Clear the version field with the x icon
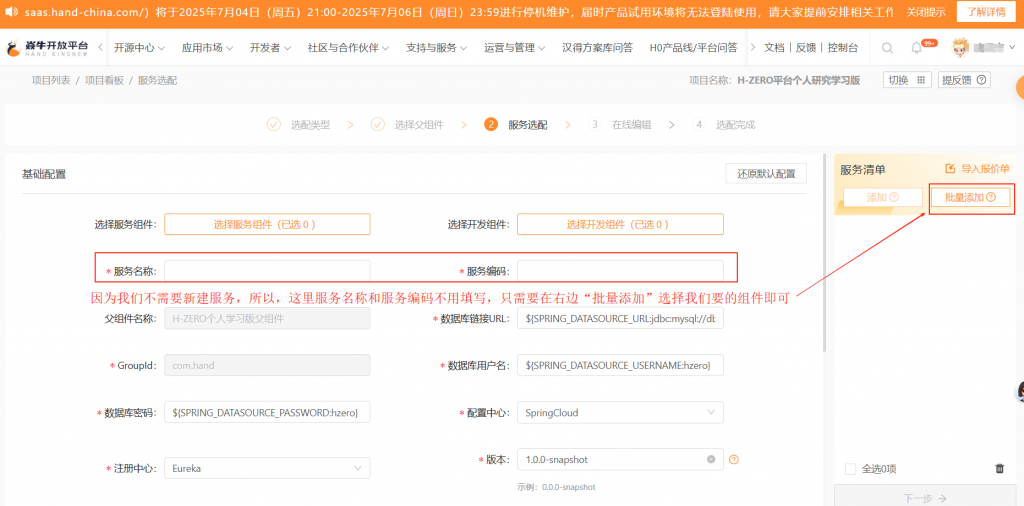 pyautogui.click(x=711, y=459)
